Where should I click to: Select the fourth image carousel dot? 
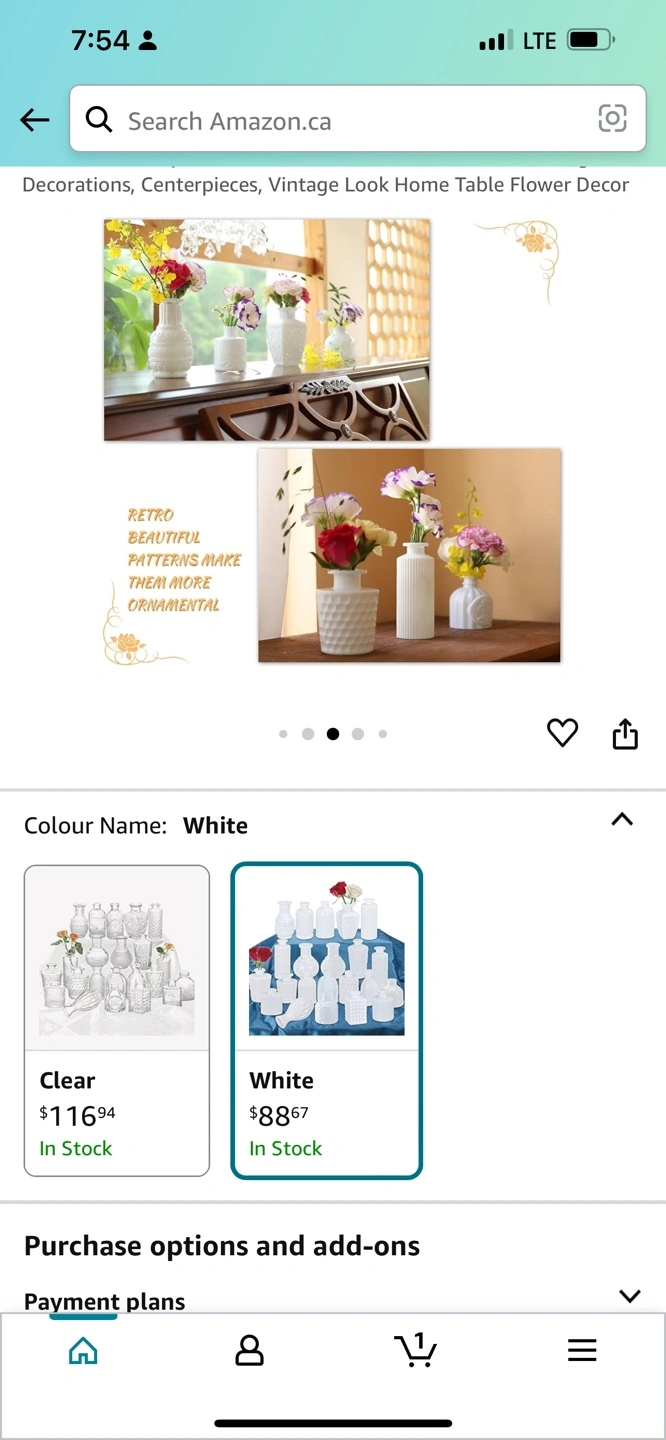[x=358, y=734]
